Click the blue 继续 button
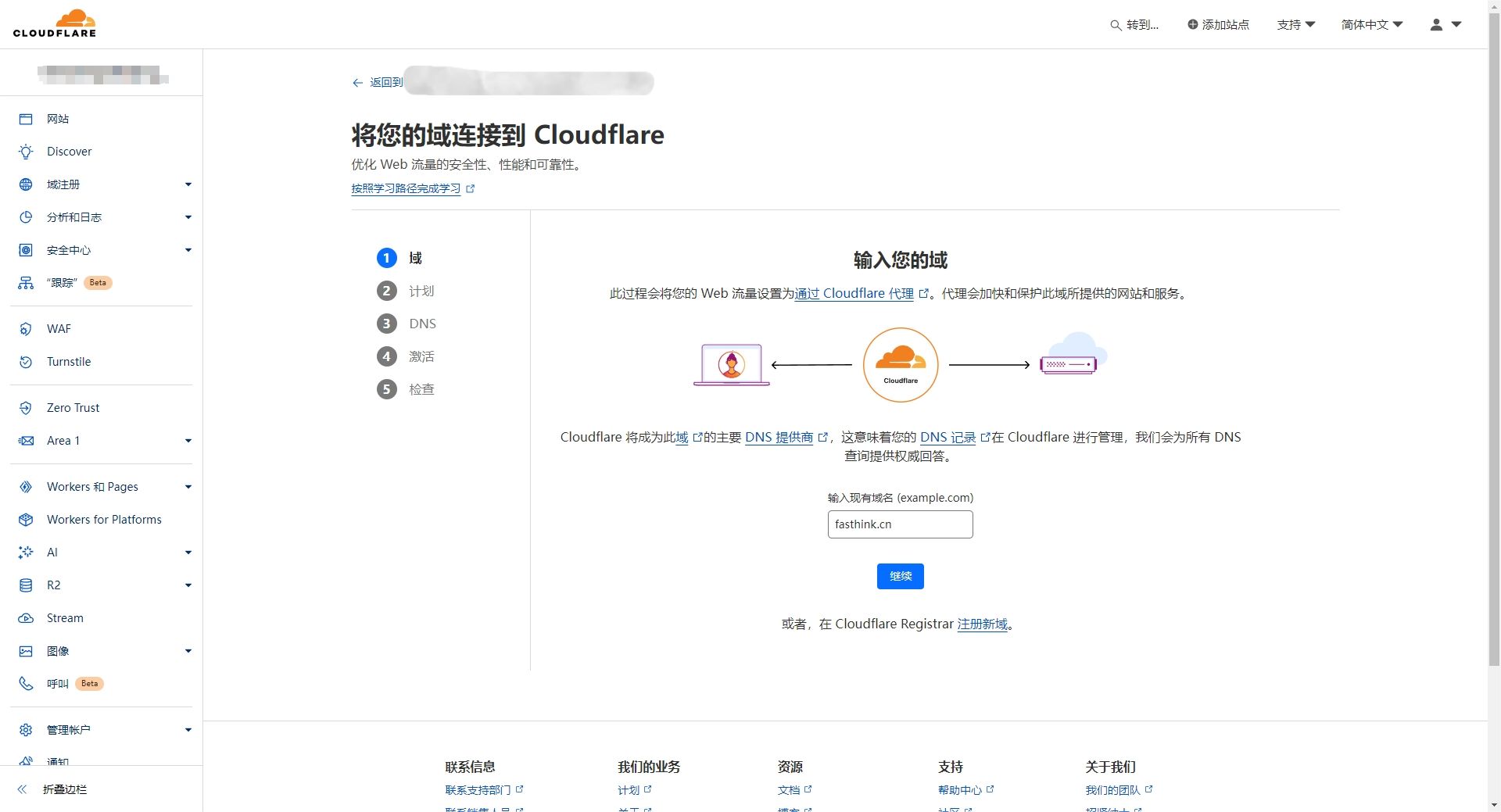Image resolution: width=1501 pixels, height=812 pixels. coord(901,576)
